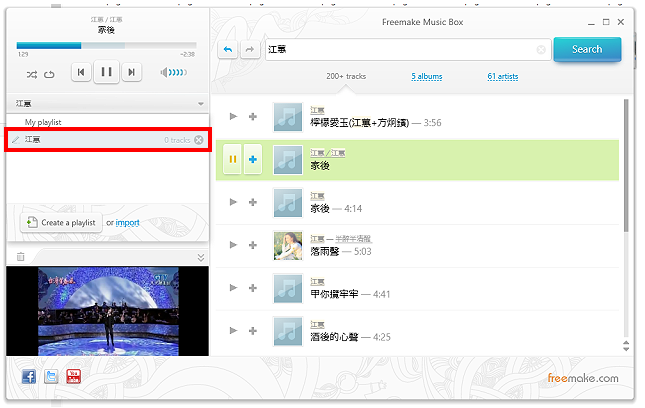645x408 pixels.
Task: Open the import playlist link
Action: pyautogui.click(x=128, y=223)
